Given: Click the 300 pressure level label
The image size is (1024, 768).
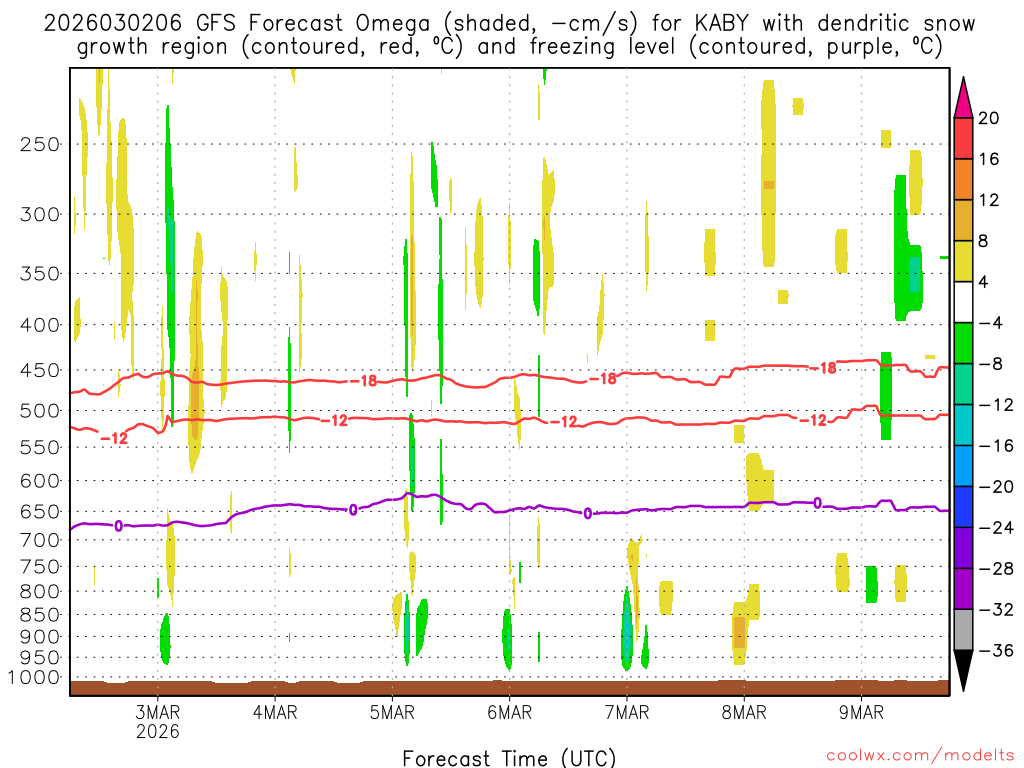Looking at the screenshot, I should pyautogui.click(x=40, y=214).
